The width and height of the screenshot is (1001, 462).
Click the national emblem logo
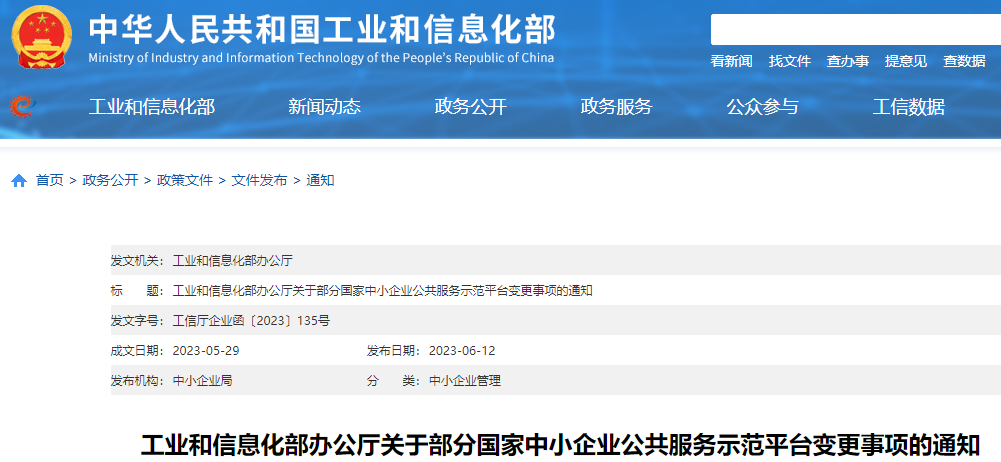tap(41, 37)
